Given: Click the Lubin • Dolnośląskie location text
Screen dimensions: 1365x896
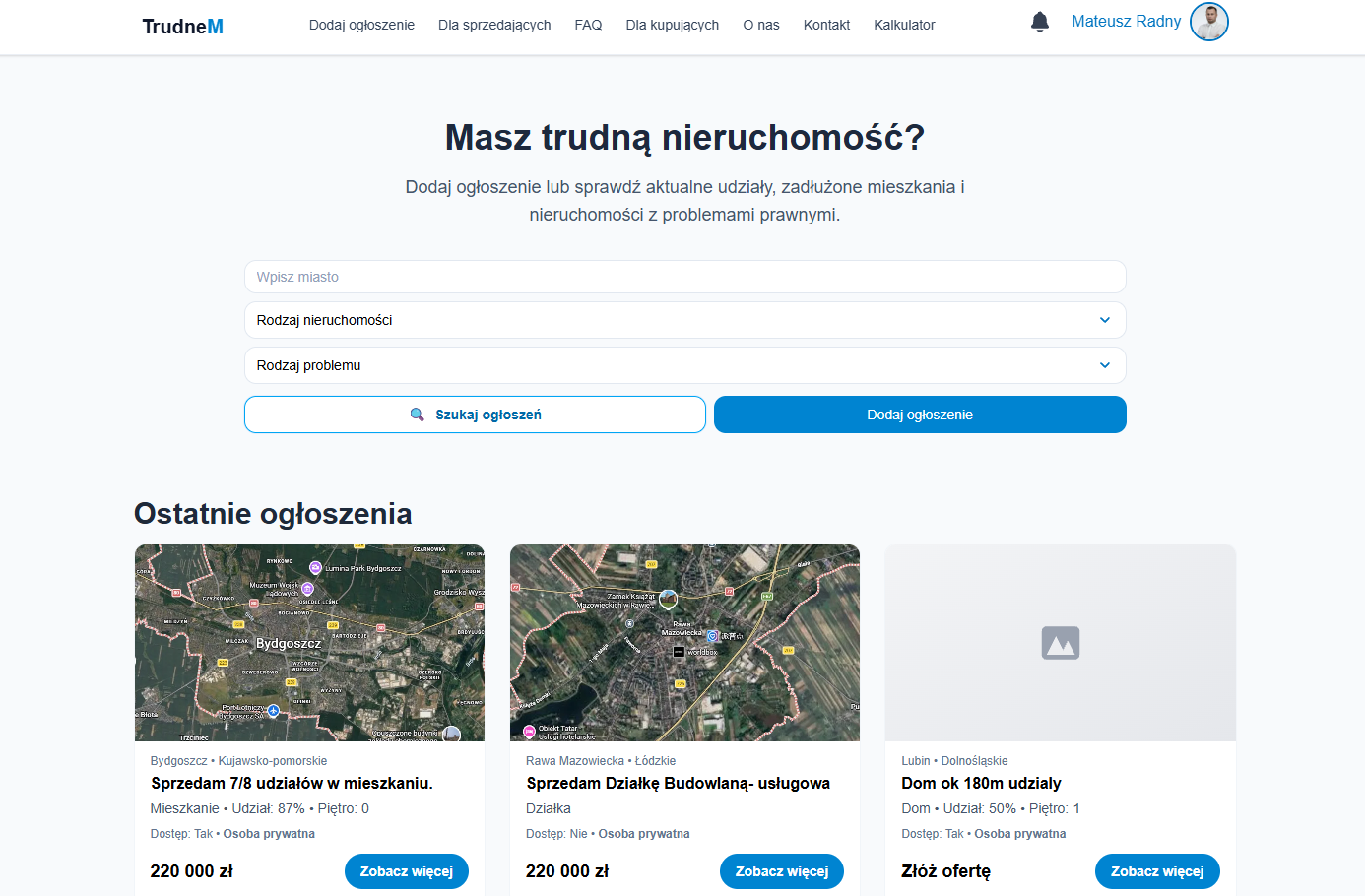Looking at the screenshot, I should [954, 761].
